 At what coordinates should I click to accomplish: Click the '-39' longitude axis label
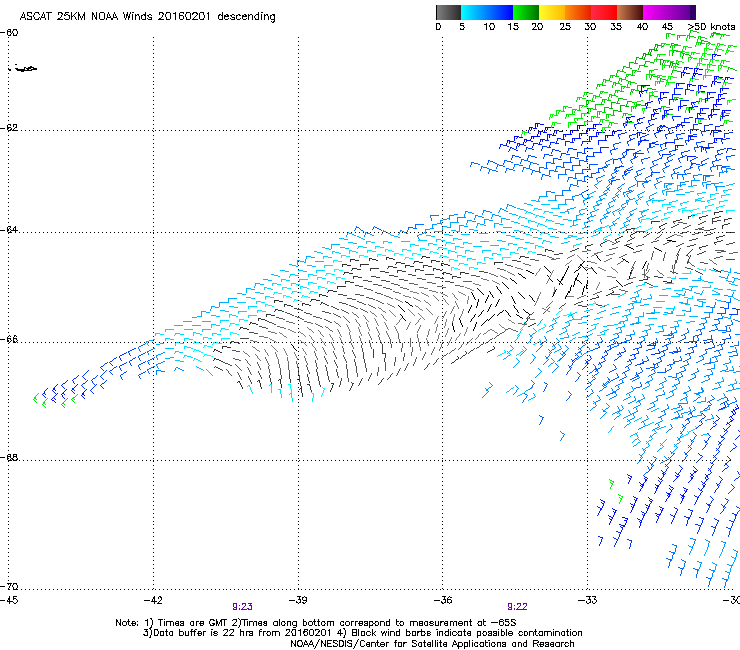[x=298, y=600]
